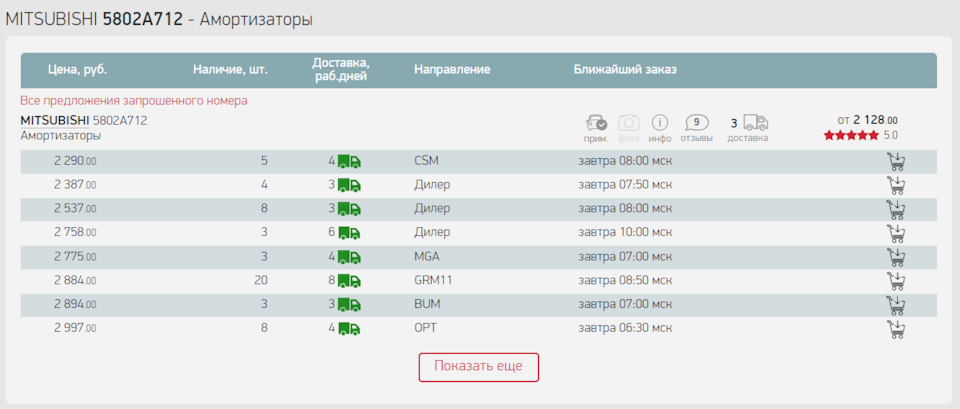Add the 2 290.00 CSM offer to cart
The image size is (960, 409).
pyautogui.click(x=896, y=162)
